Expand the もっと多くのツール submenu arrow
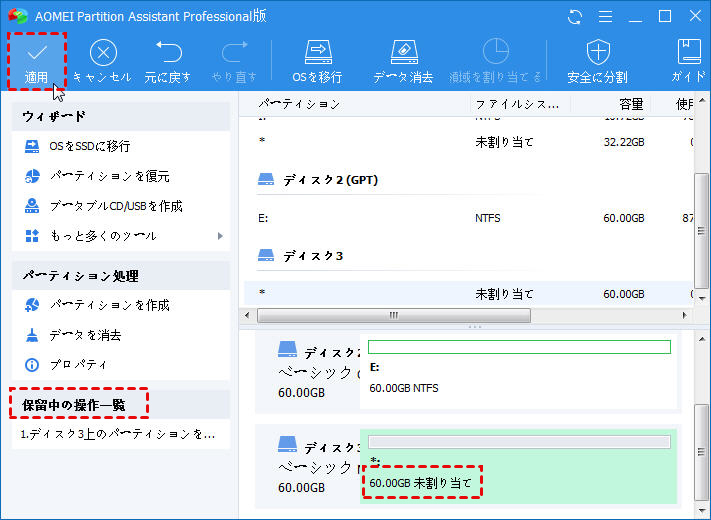 (x=220, y=236)
